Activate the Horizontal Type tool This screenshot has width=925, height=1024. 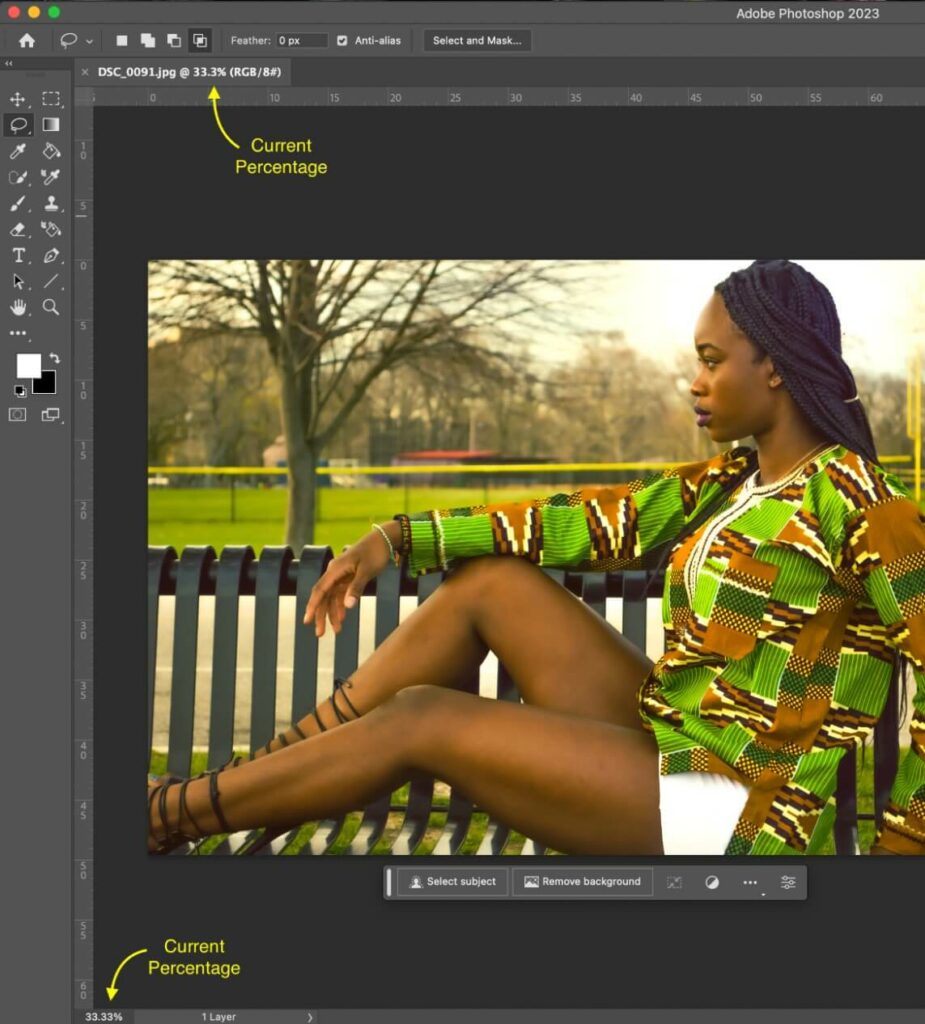point(17,255)
